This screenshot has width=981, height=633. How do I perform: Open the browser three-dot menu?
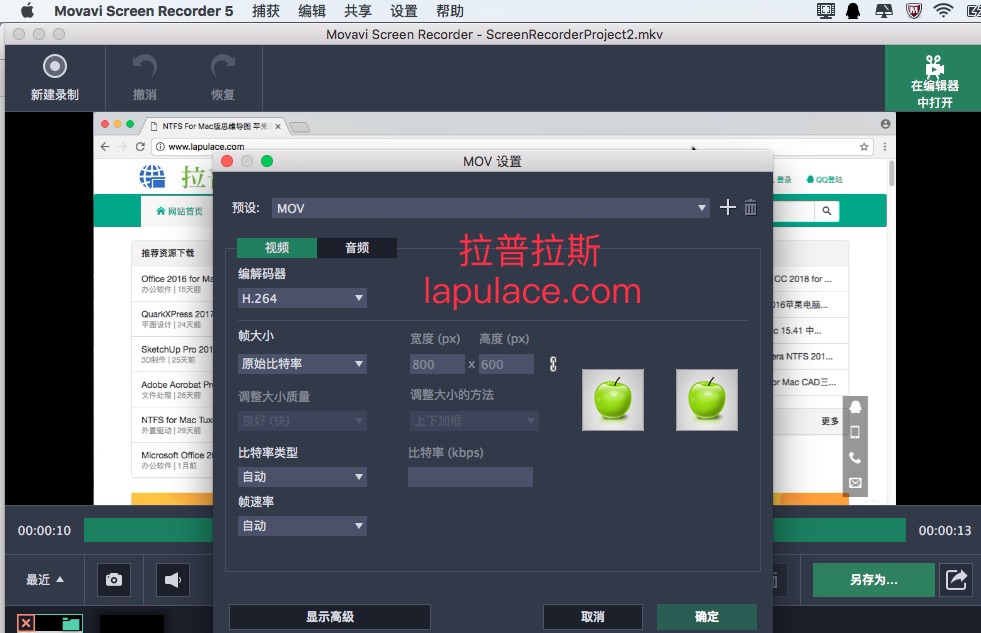coord(885,146)
